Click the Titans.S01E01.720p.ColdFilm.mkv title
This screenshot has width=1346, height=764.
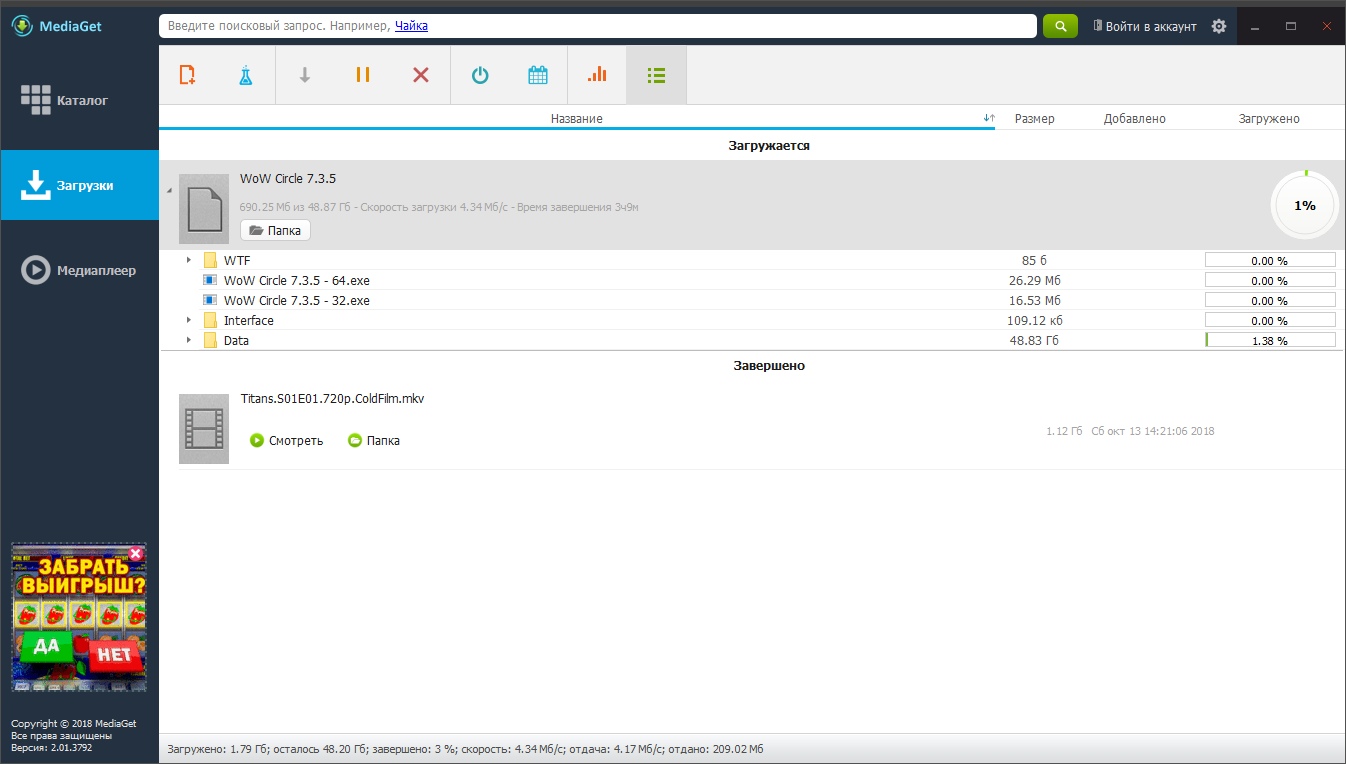pyautogui.click(x=332, y=398)
